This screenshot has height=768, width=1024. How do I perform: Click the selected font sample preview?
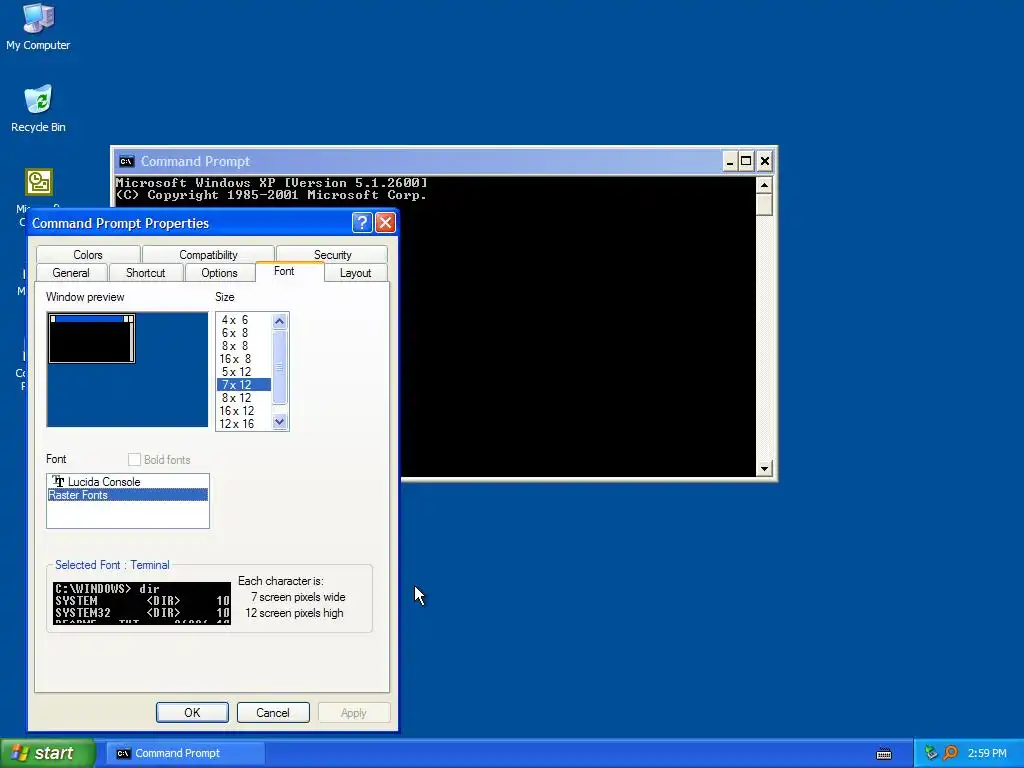[142, 603]
